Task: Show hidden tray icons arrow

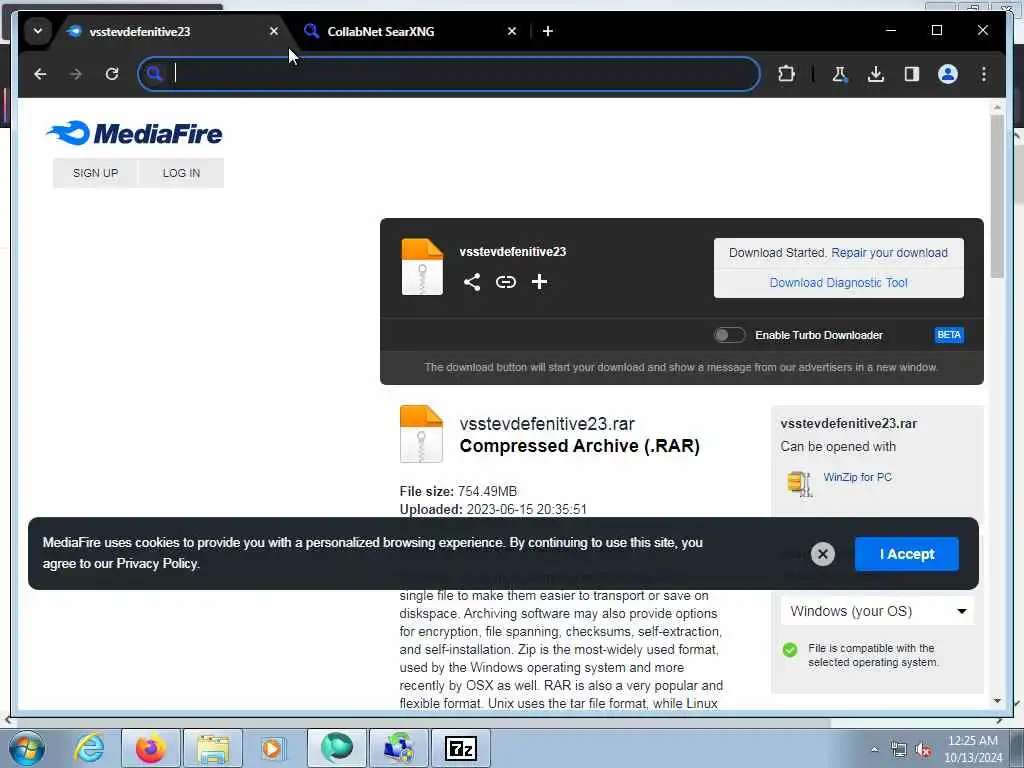Action: (874, 750)
